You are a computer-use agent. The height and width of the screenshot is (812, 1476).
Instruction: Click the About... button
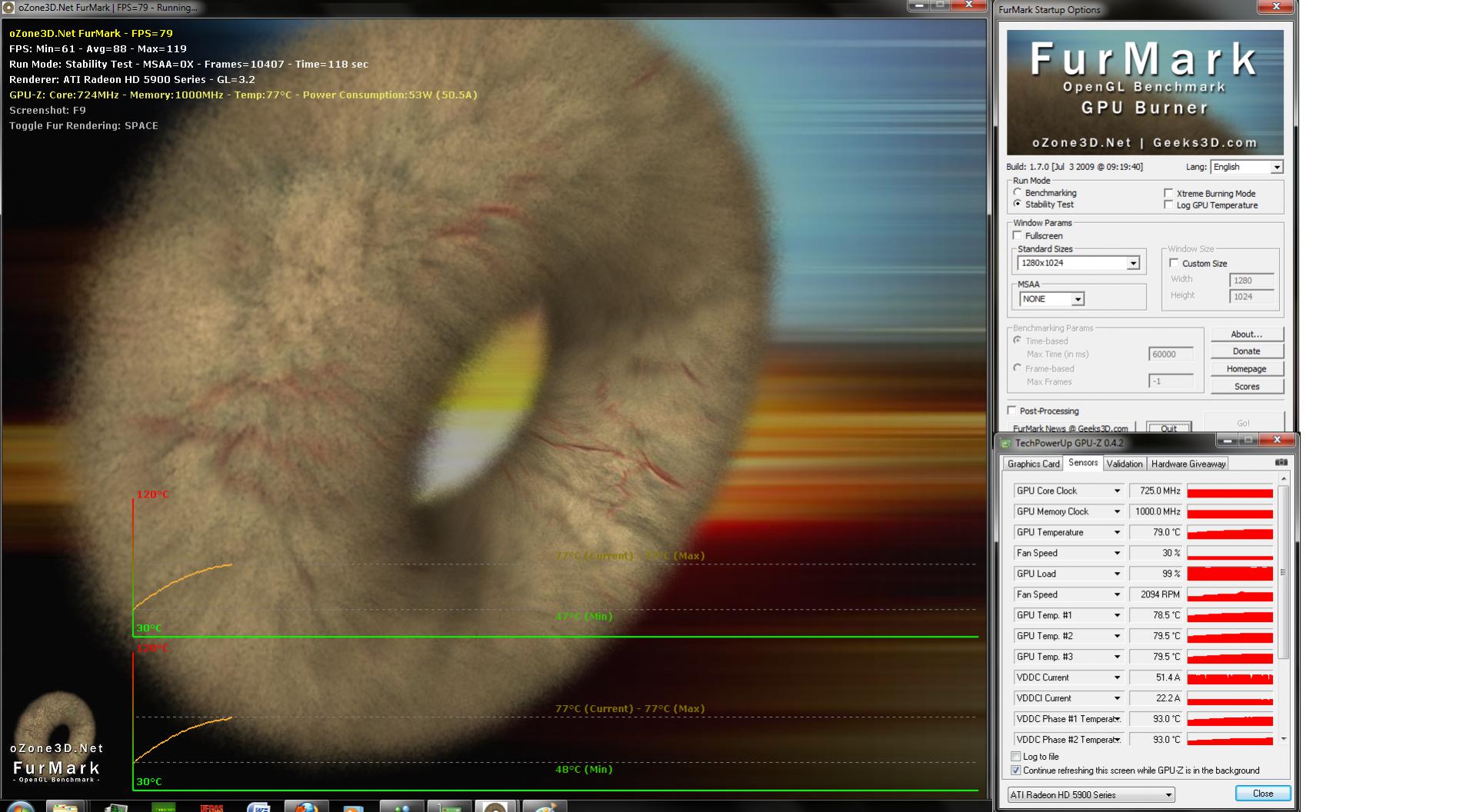pyautogui.click(x=1247, y=334)
